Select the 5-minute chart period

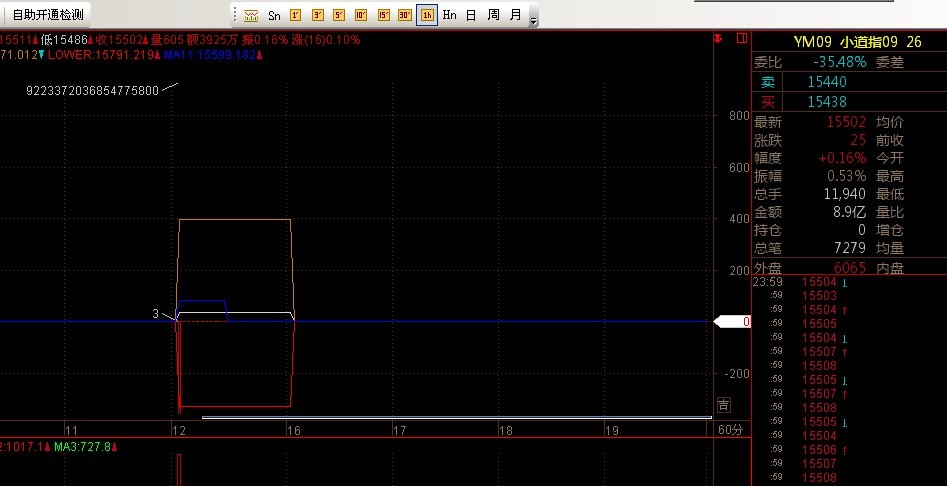tap(339, 15)
